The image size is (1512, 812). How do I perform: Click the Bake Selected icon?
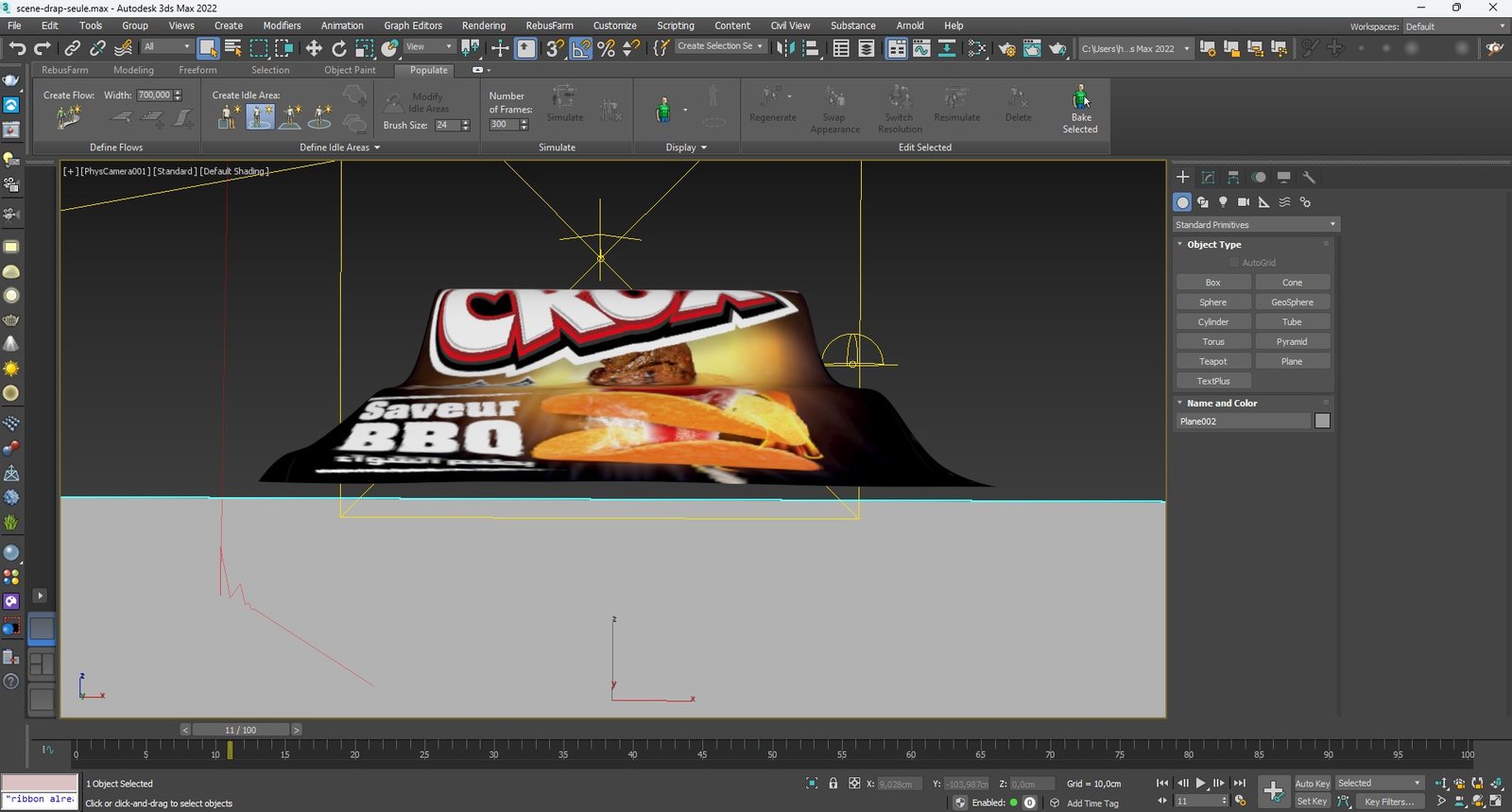[1080, 98]
